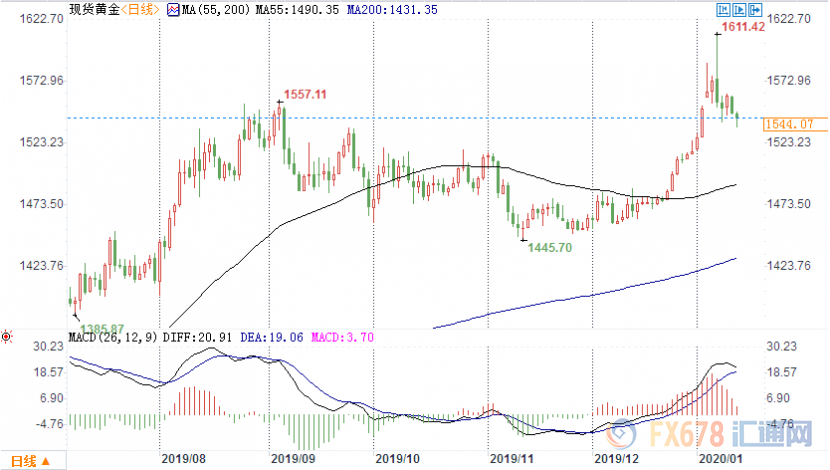Screen dimensions: 830x470
Task: Click the current price tag 1544.07
Action: (x=795, y=124)
